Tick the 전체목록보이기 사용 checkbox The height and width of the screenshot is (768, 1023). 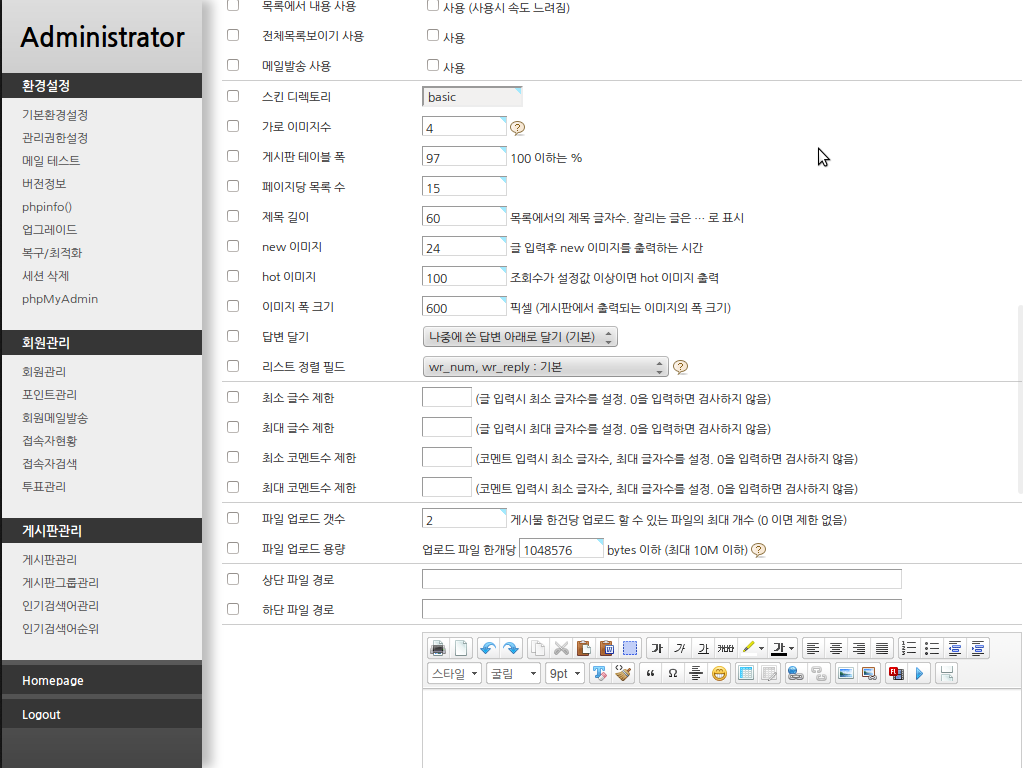[x=433, y=36]
